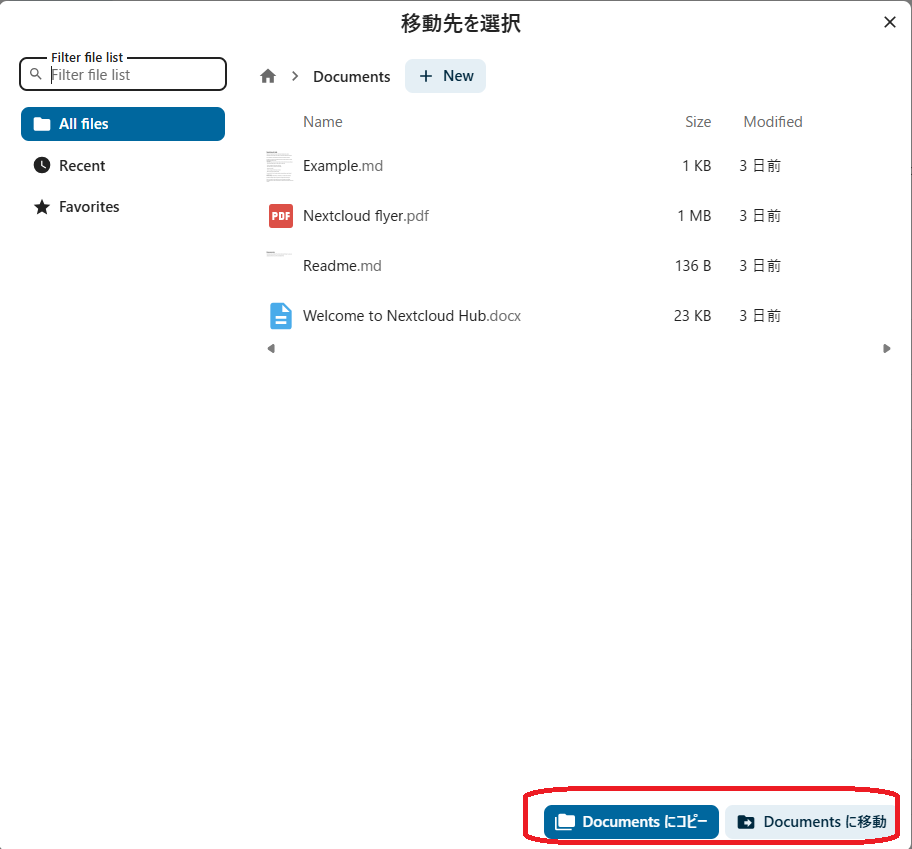Image resolution: width=912 pixels, height=849 pixels.
Task: Sort the file list by Name
Action: (x=323, y=122)
